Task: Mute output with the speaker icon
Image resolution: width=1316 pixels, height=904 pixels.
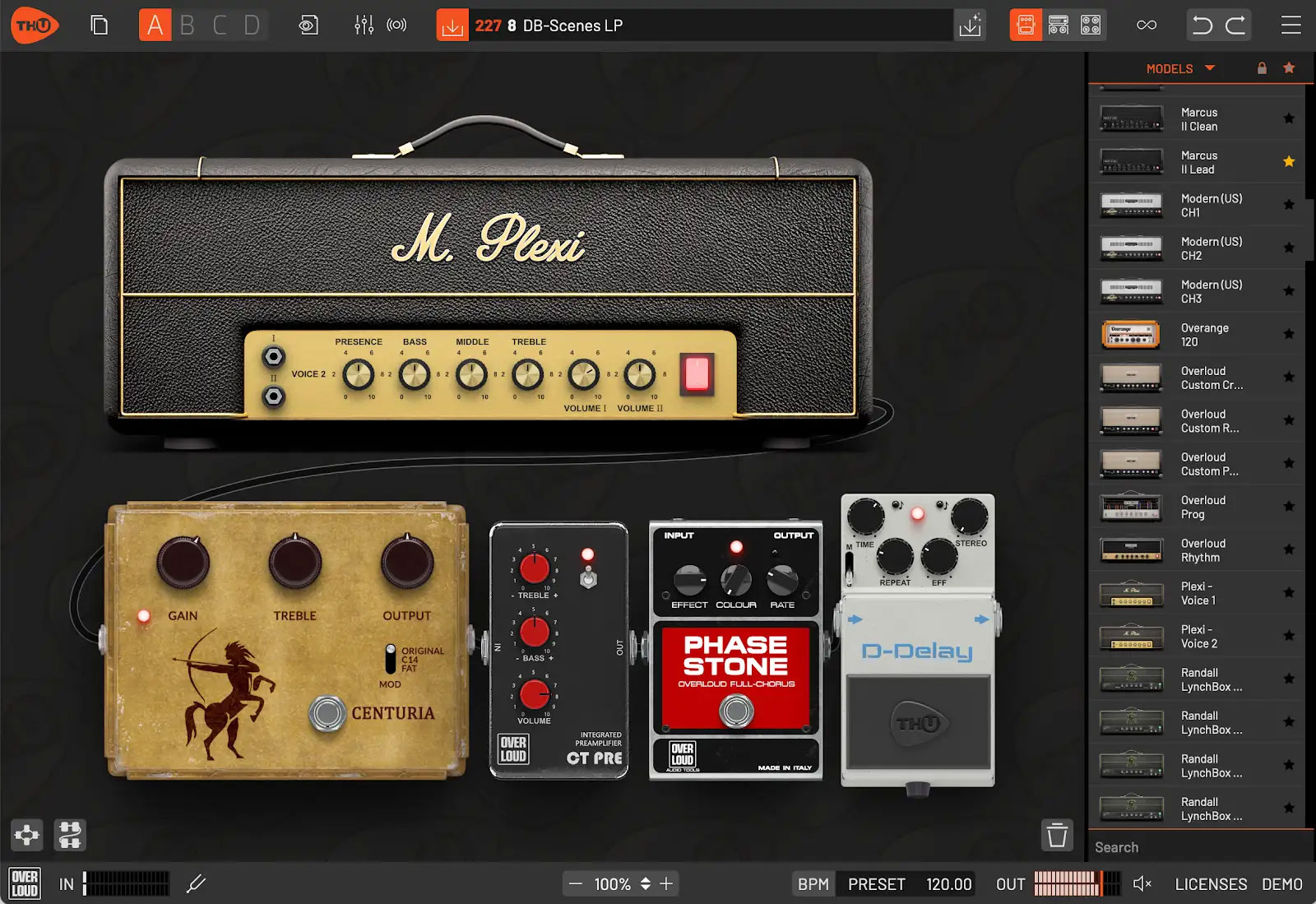Action: pyautogui.click(x=1142, y=884)
